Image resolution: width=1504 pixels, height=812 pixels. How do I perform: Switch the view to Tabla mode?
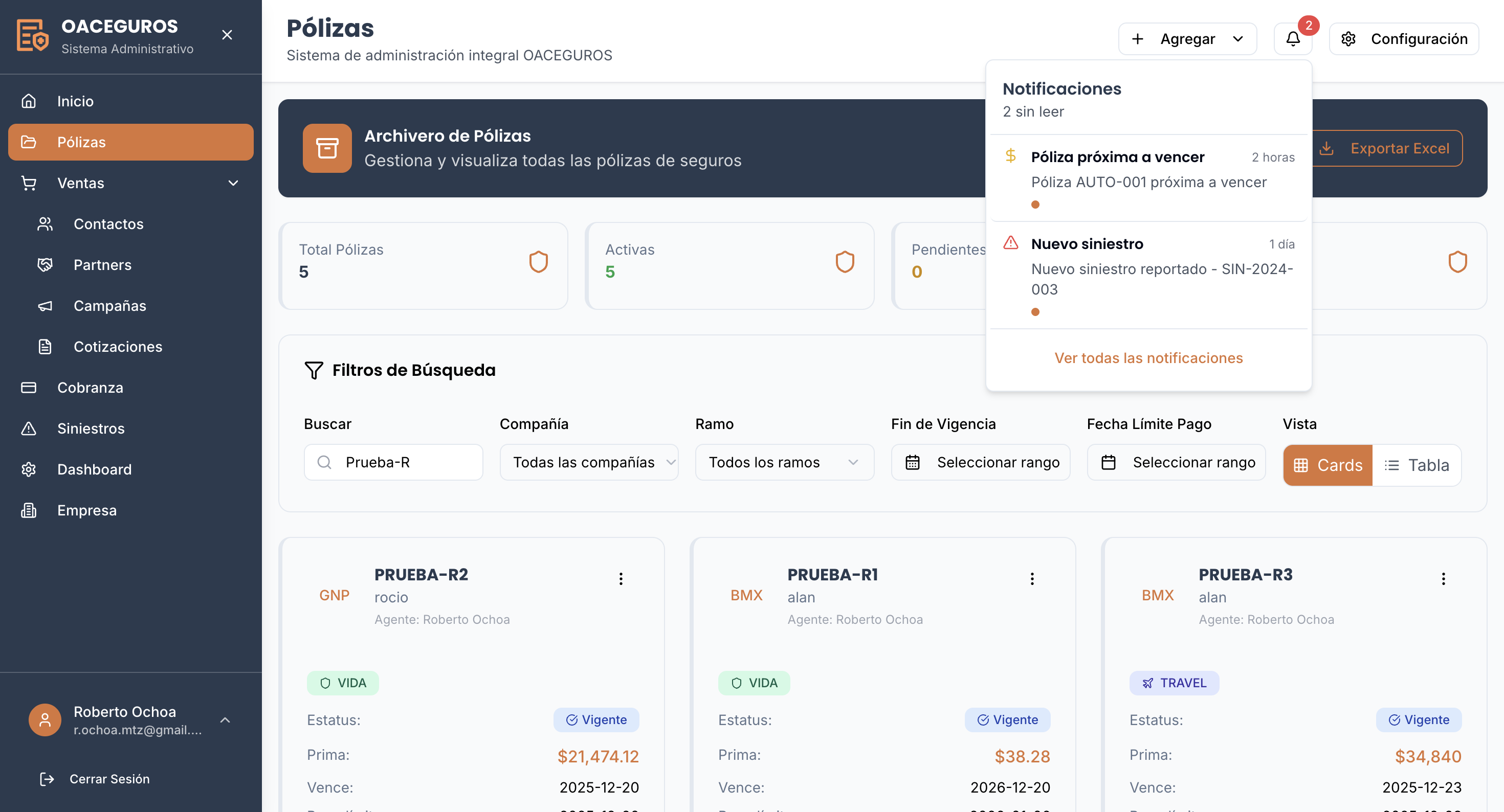(1418, 465)
